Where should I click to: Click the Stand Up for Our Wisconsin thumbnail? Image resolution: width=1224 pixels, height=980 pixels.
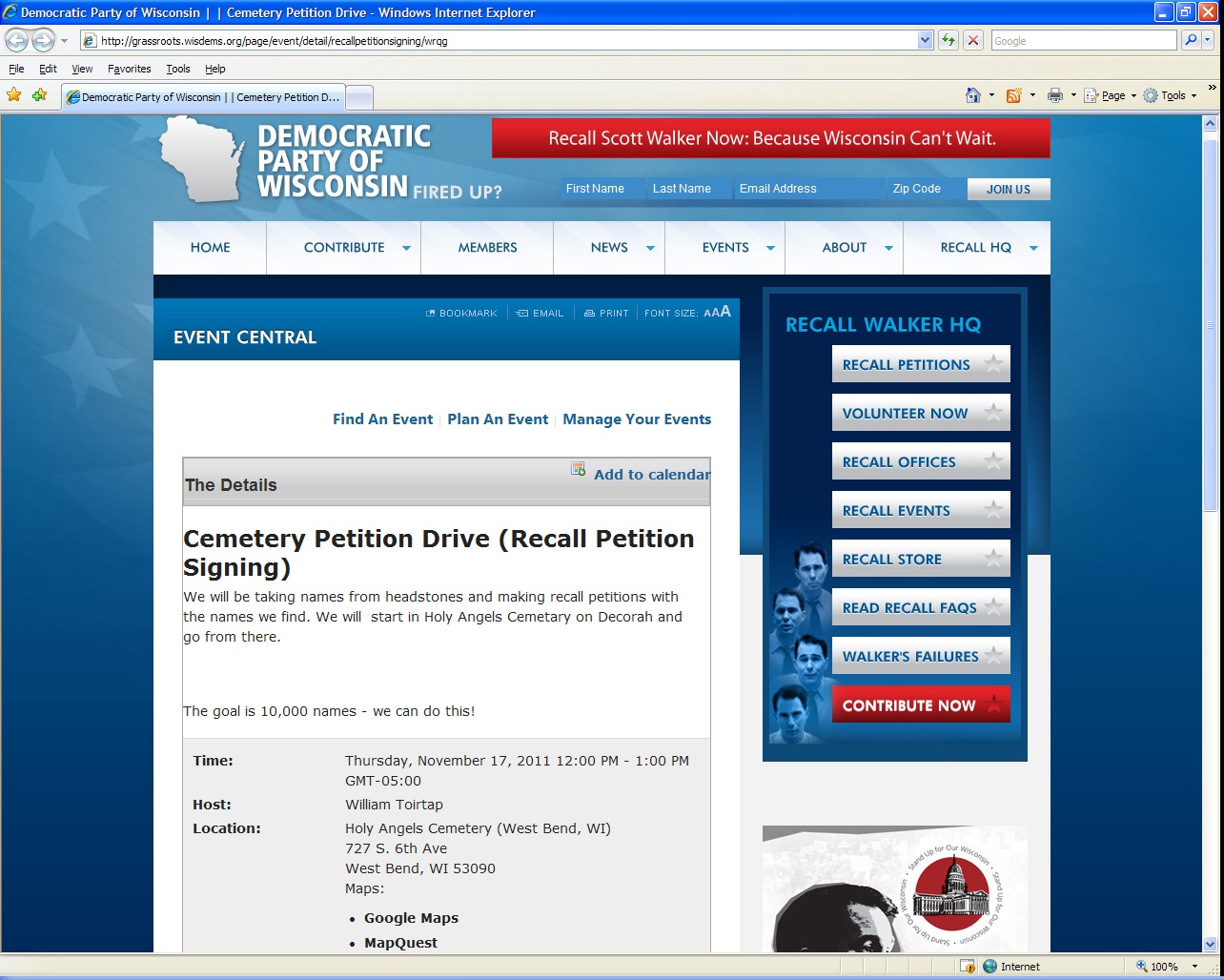coord(895,888)
